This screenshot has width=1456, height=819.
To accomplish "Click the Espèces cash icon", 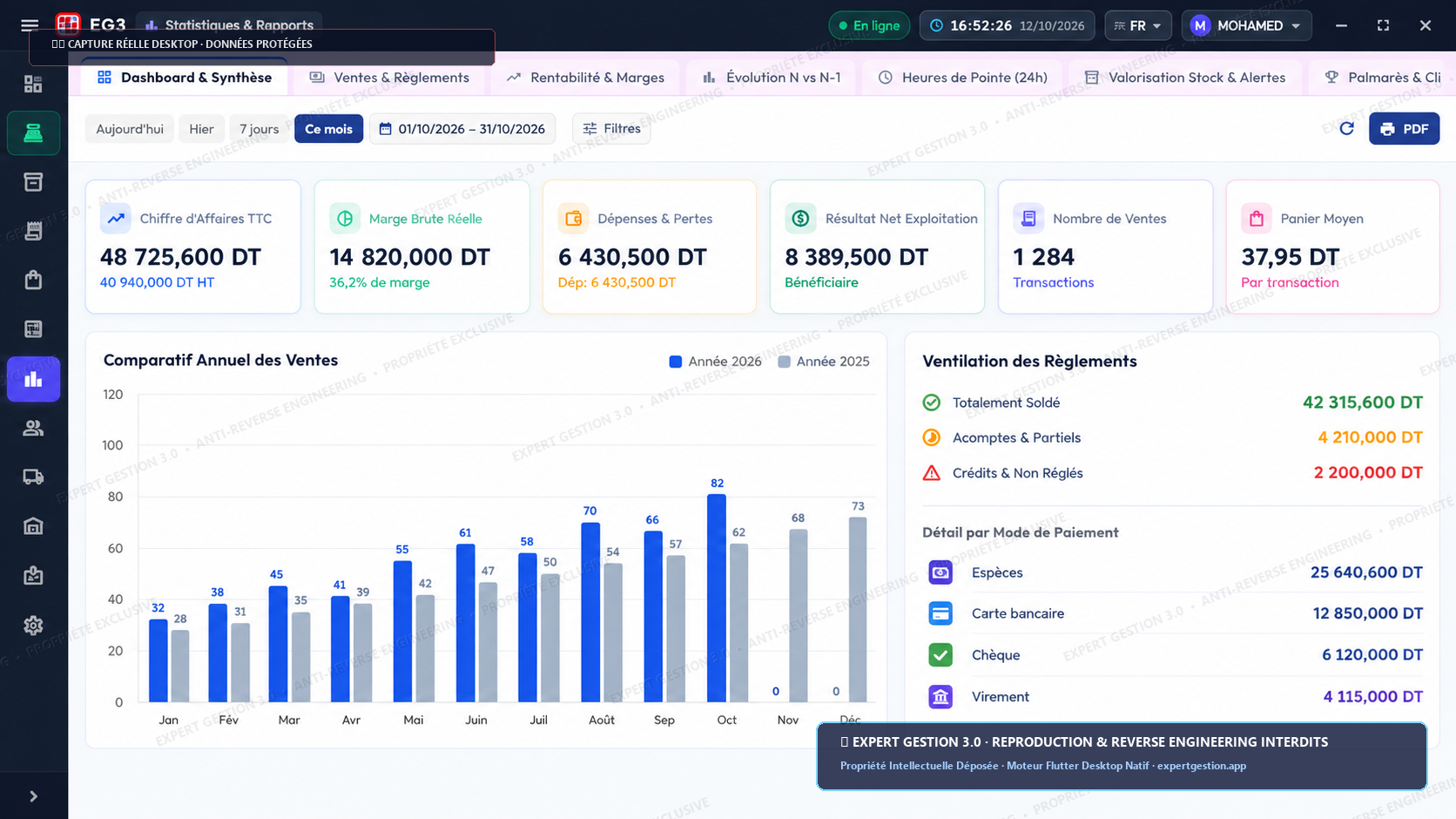I will 940,572.
